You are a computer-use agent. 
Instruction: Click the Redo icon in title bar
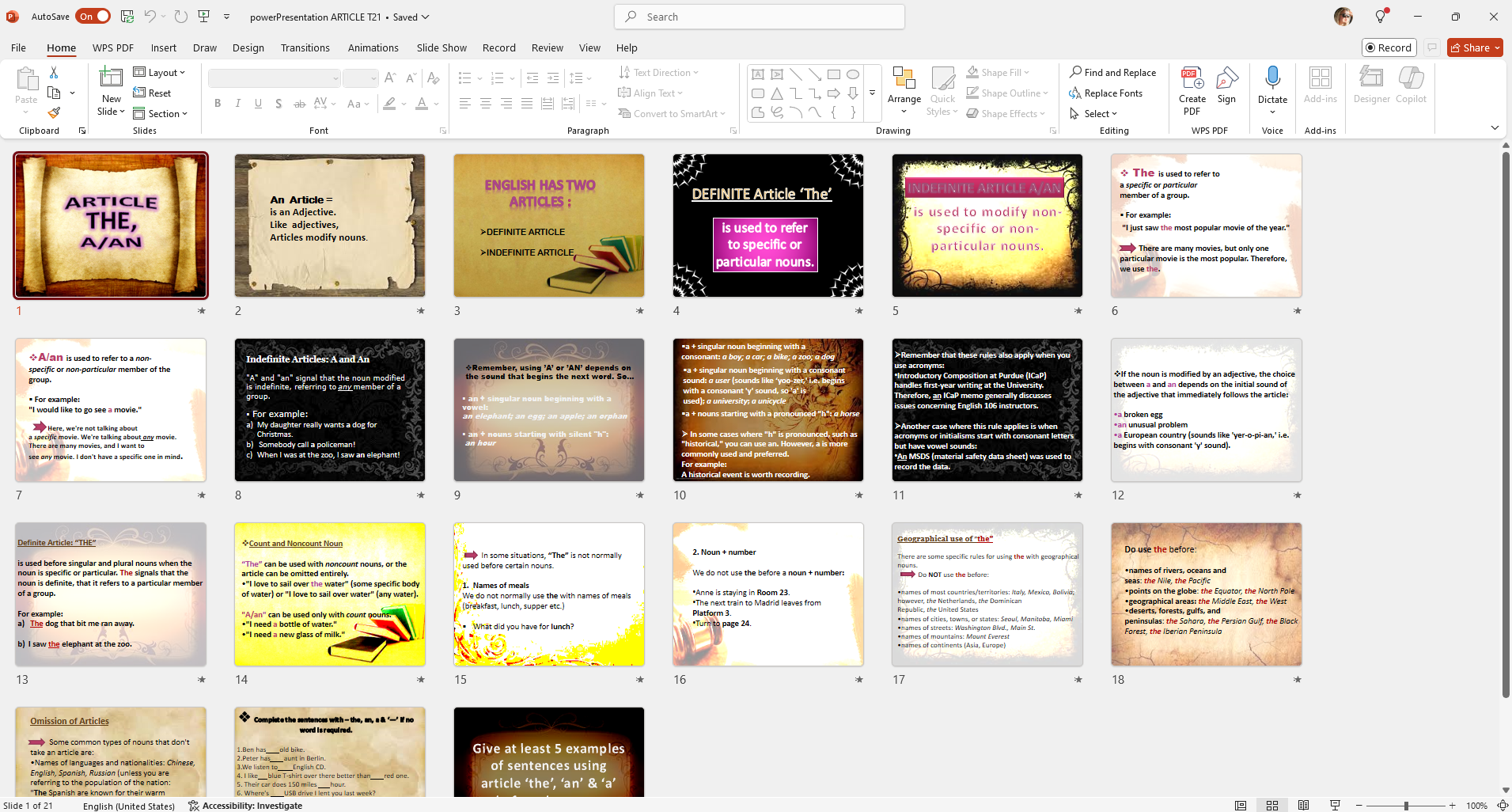point(181,17)
